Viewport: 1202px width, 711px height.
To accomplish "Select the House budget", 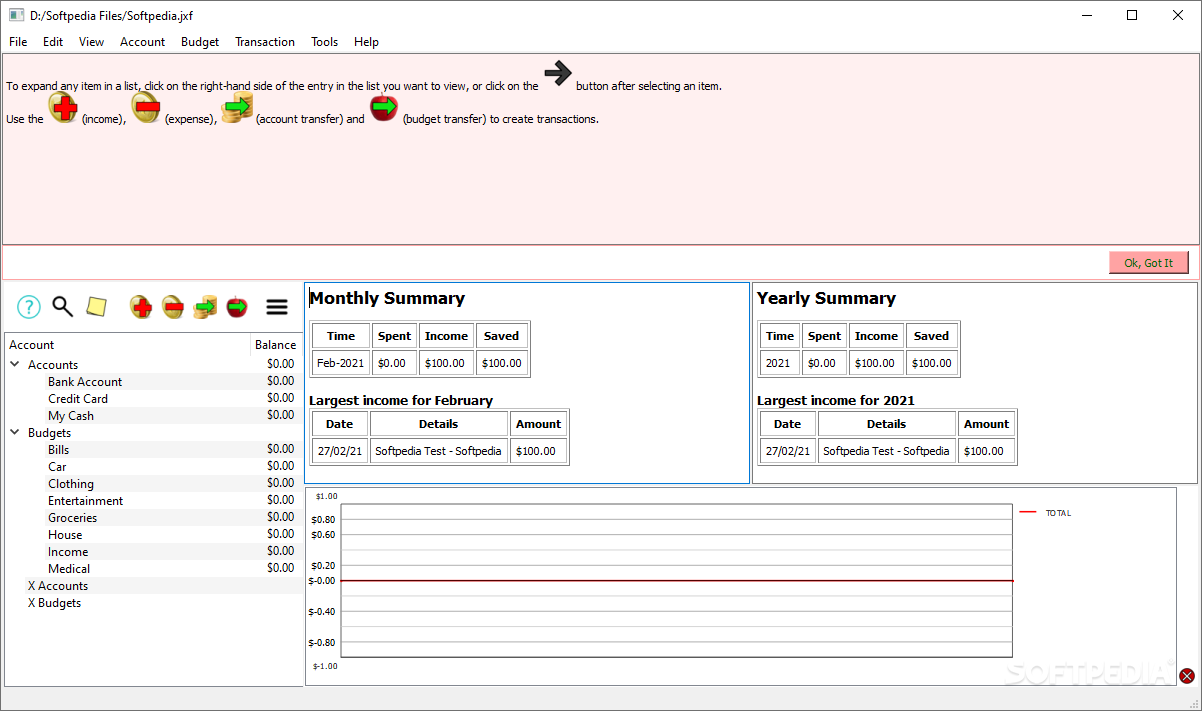I will [x=65, y=535].
